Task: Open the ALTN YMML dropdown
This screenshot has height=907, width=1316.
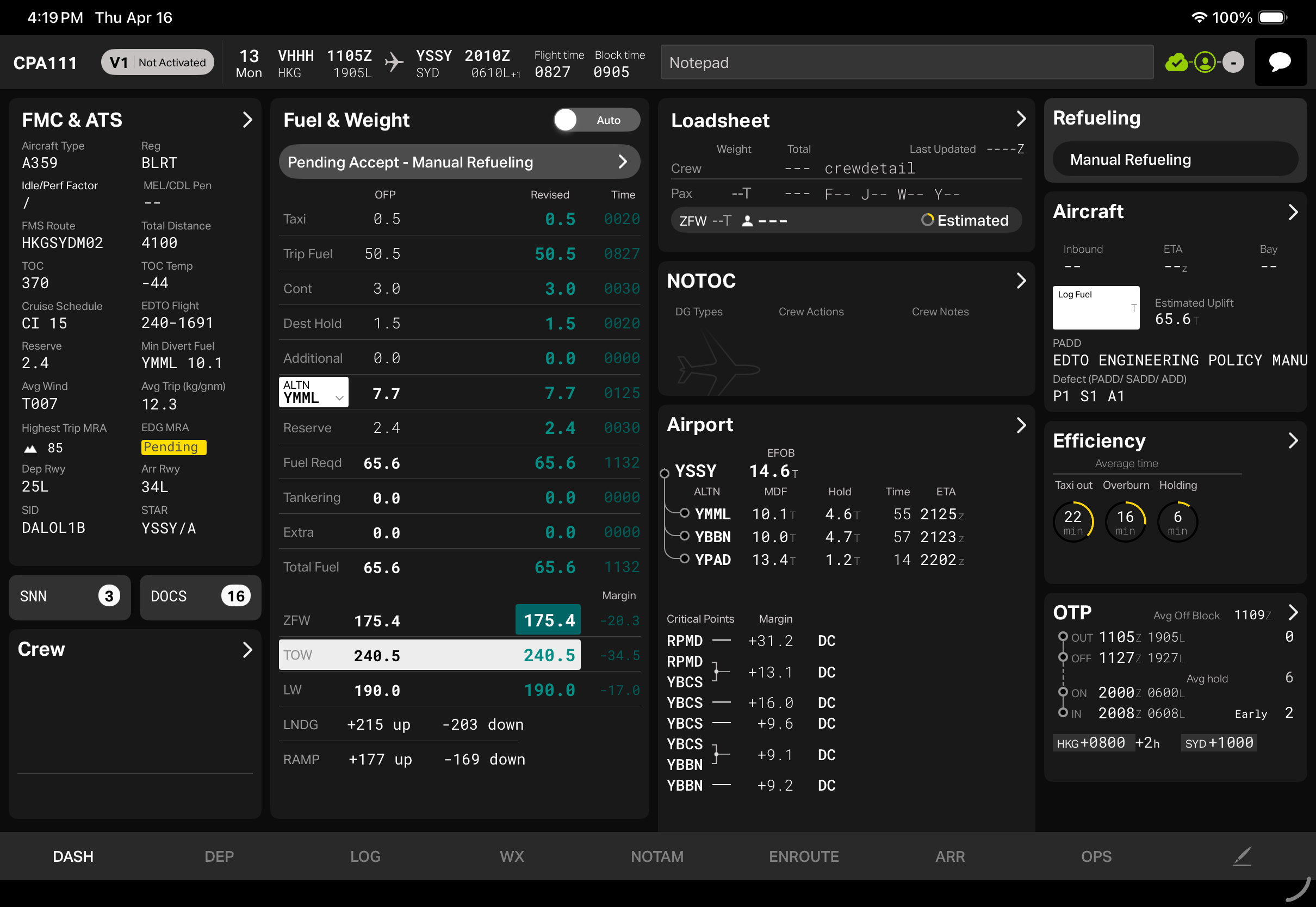Action: tap(314, 392)
